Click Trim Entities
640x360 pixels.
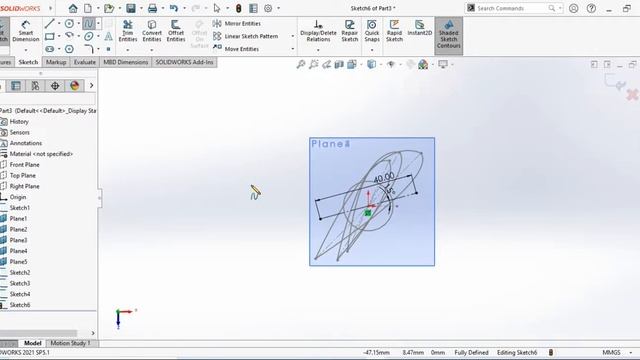128,31
